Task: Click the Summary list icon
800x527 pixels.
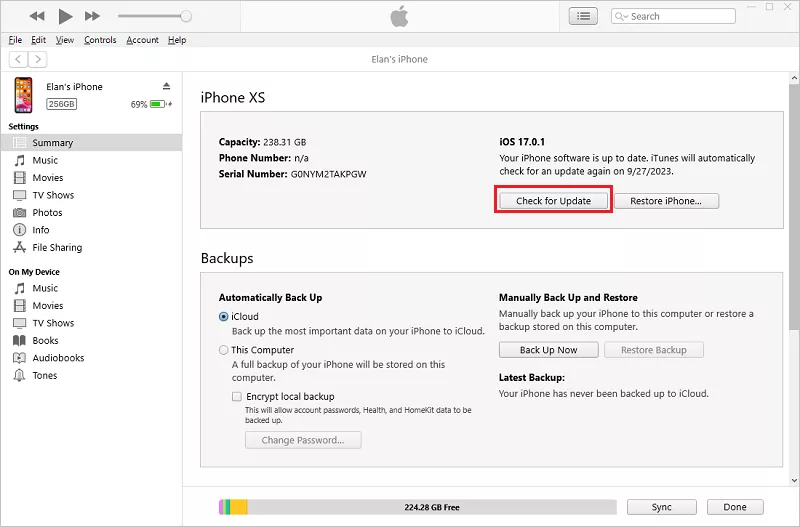Action: [x=19, y=142]
